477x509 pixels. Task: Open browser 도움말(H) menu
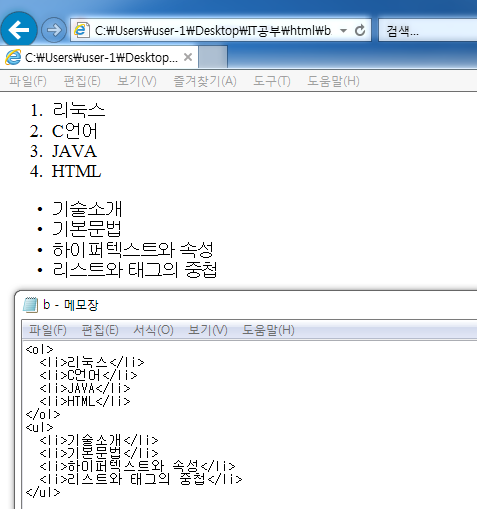pyautogui.click(x=333, y=81)
